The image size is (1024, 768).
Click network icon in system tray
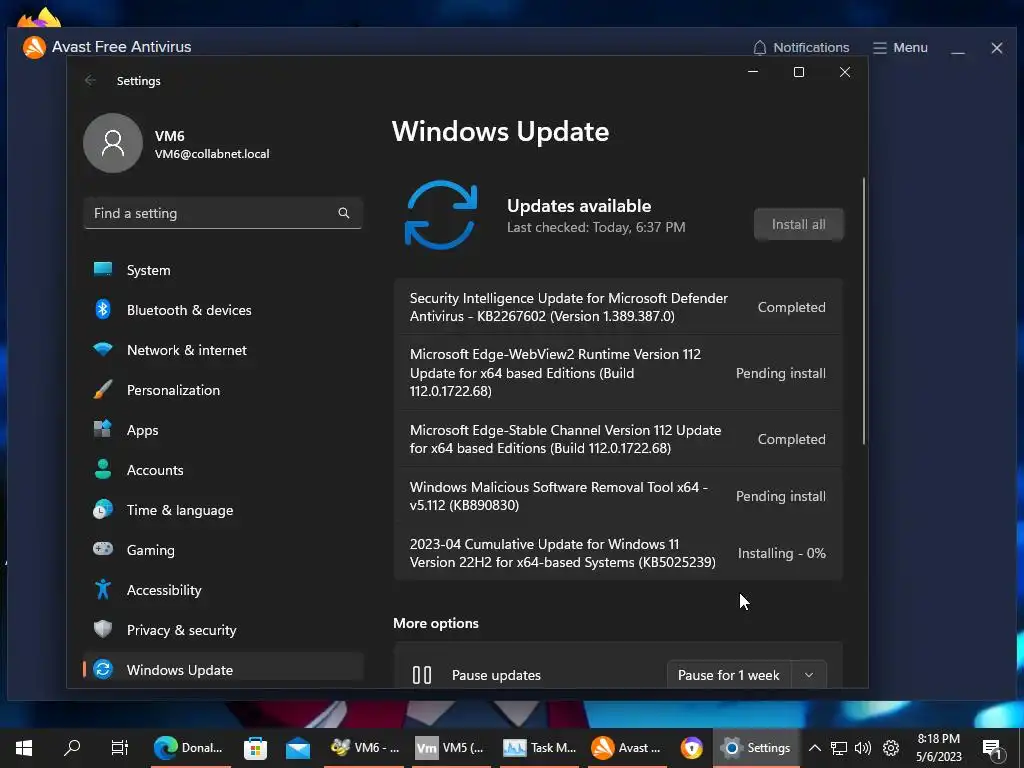pos(839,748)
